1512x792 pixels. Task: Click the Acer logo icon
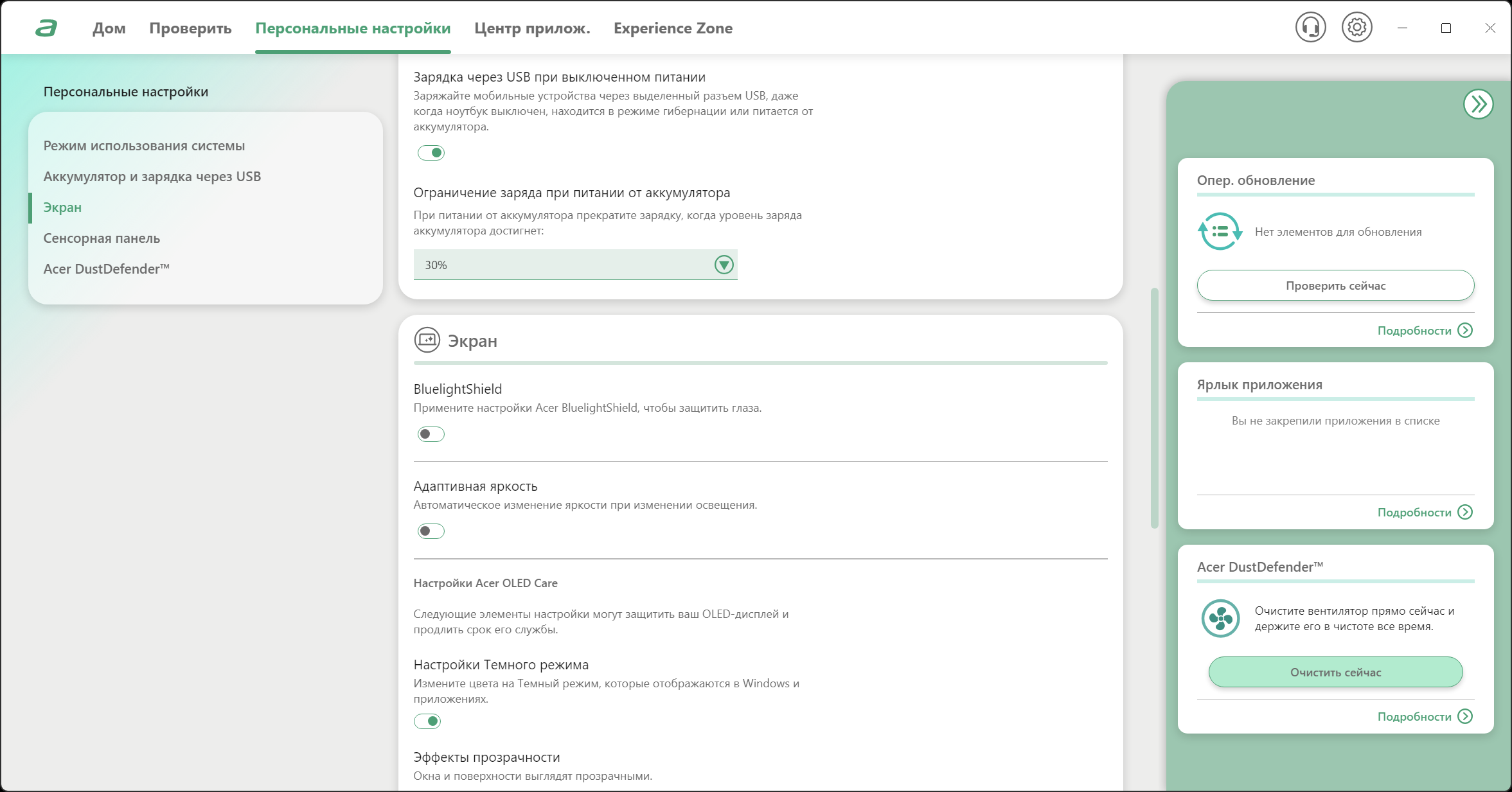pos(46,28)
